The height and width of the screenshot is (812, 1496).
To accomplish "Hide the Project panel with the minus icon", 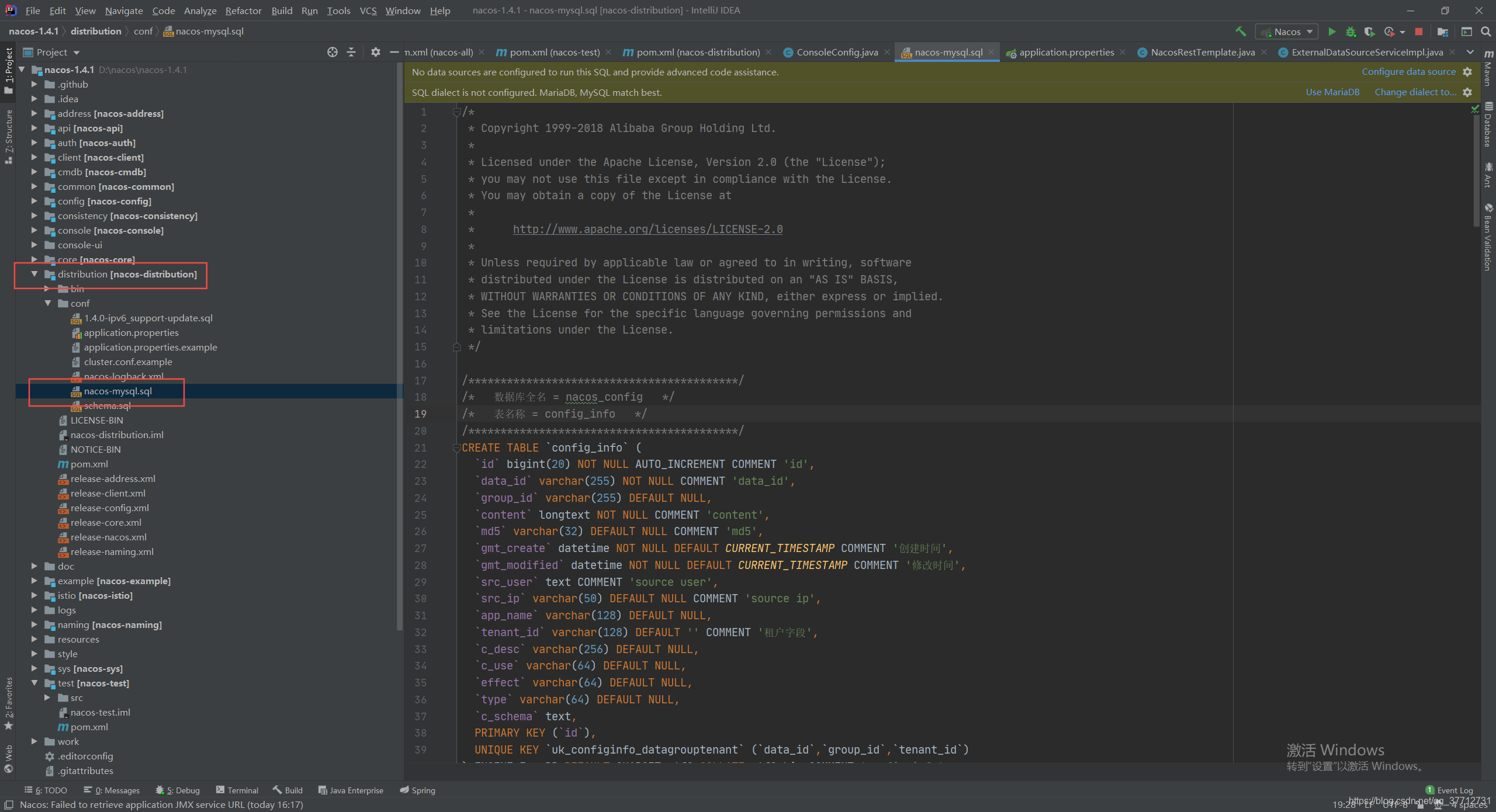I will click(x=394, y=52).
